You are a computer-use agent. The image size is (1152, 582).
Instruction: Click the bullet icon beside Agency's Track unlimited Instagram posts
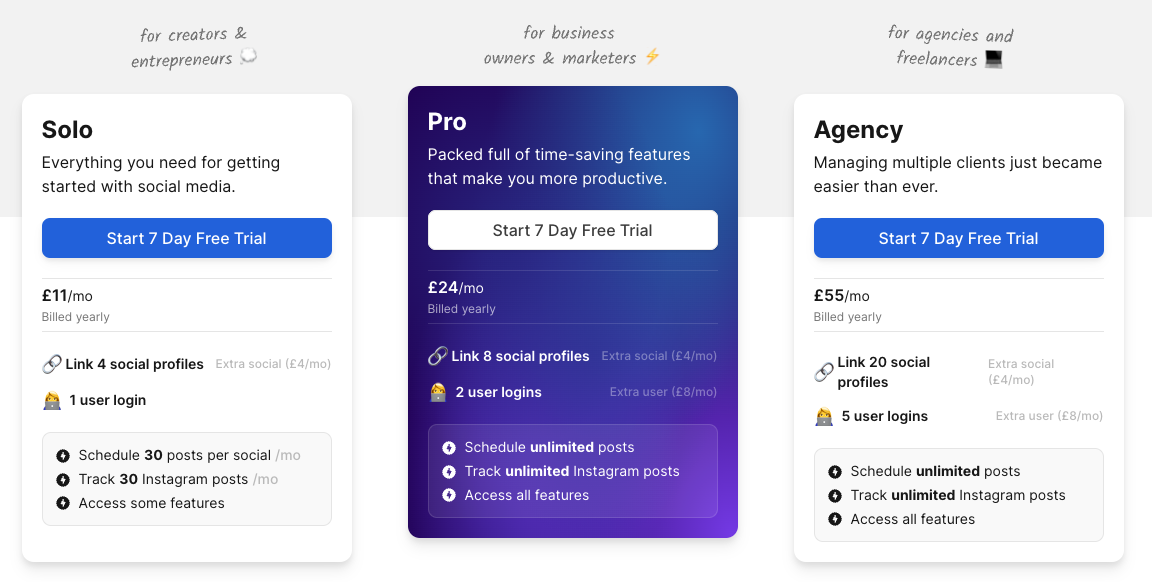point(835,495)
